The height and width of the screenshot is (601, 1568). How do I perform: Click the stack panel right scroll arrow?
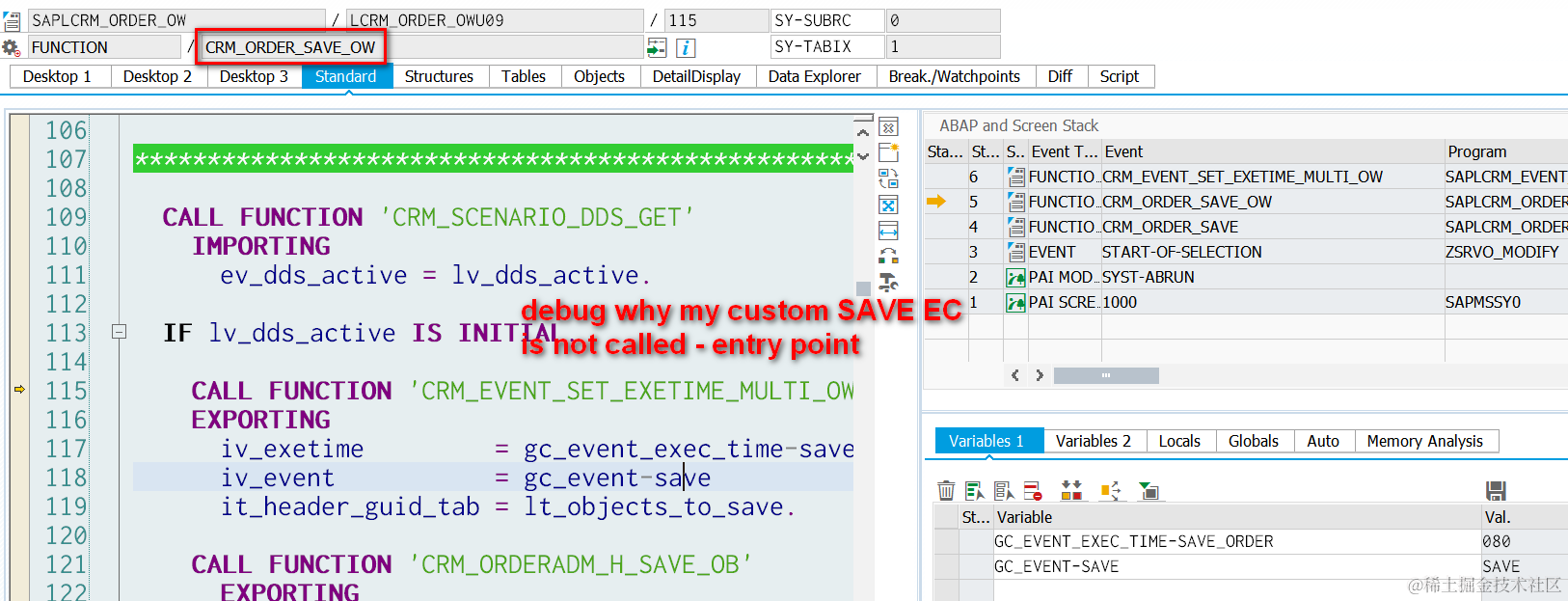click(1040, 375)
